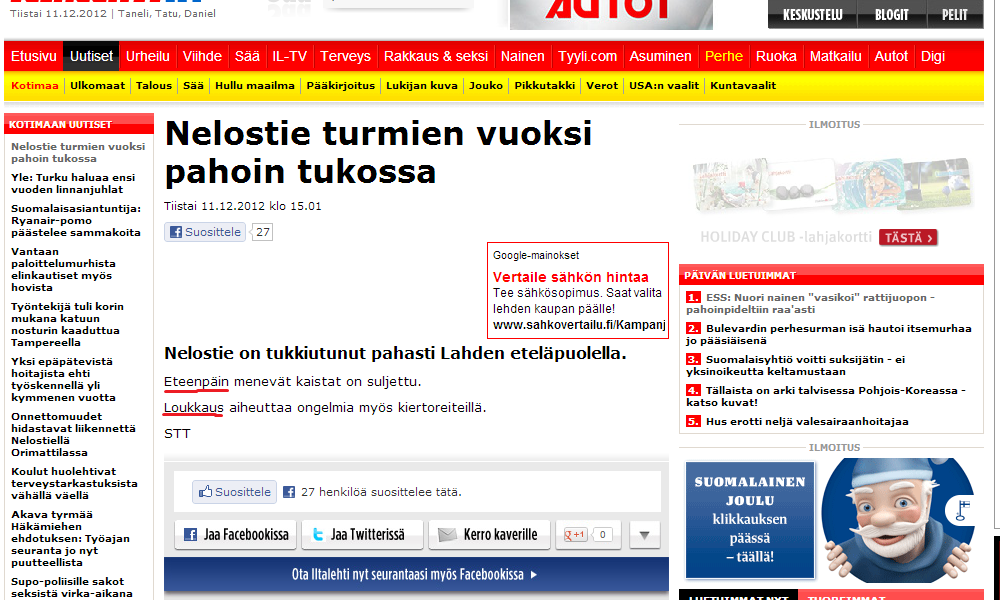1000x600 pixels.
Task: Share article via Jaa Facebookissa button
Action: coord(235,534)
